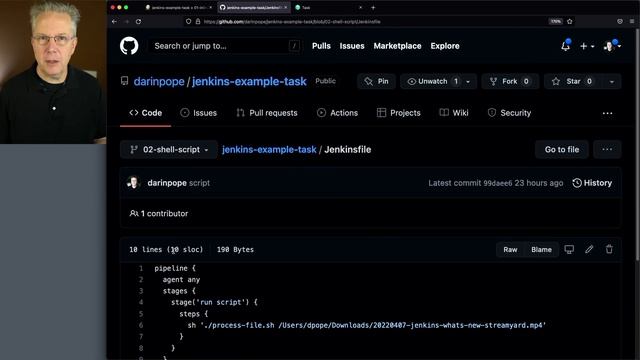Switch to the first browser tab
Viewport: 640px width, 360px height.
pos(178,7)
